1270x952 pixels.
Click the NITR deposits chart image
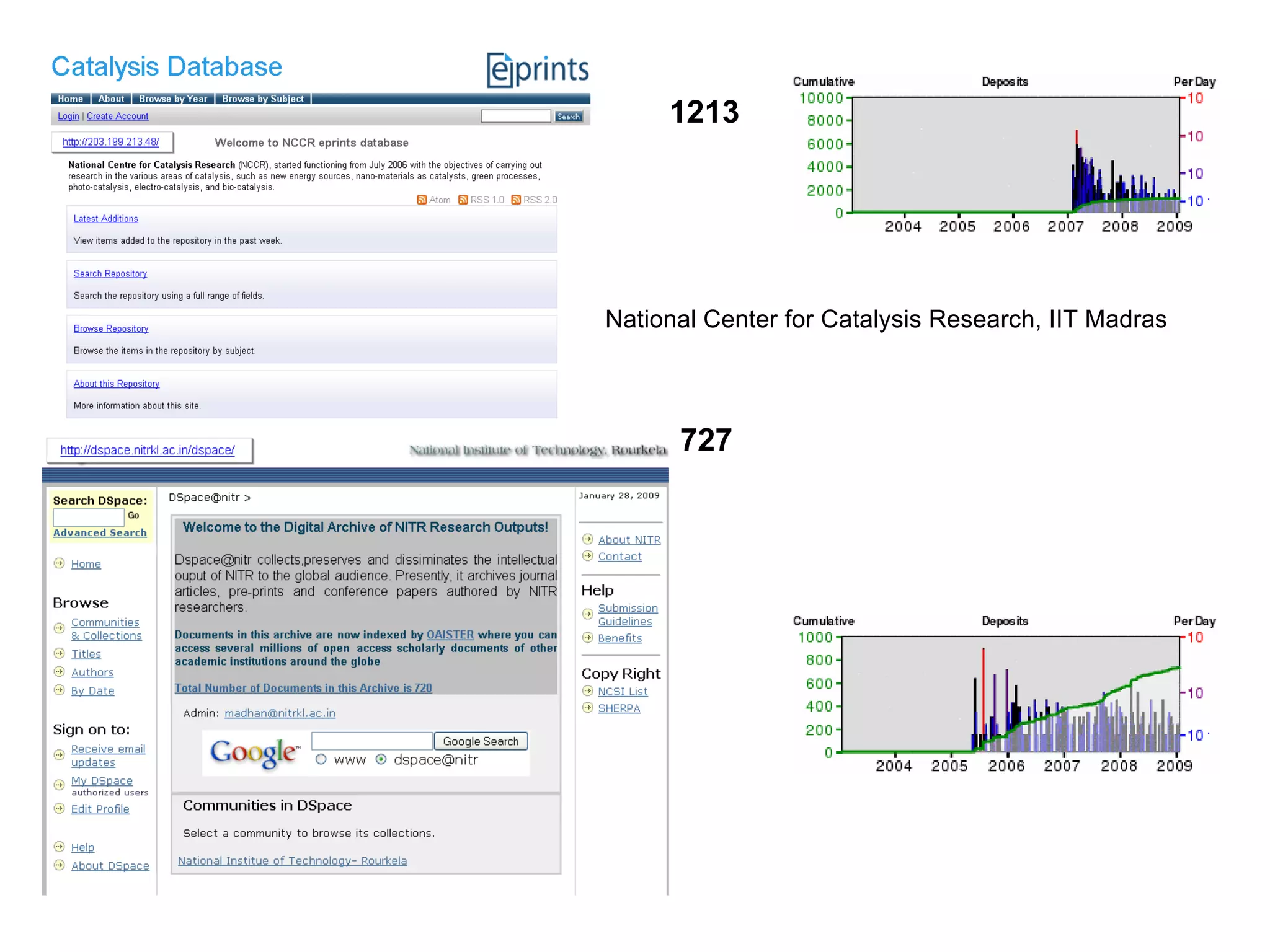[x=1004, y=694]
